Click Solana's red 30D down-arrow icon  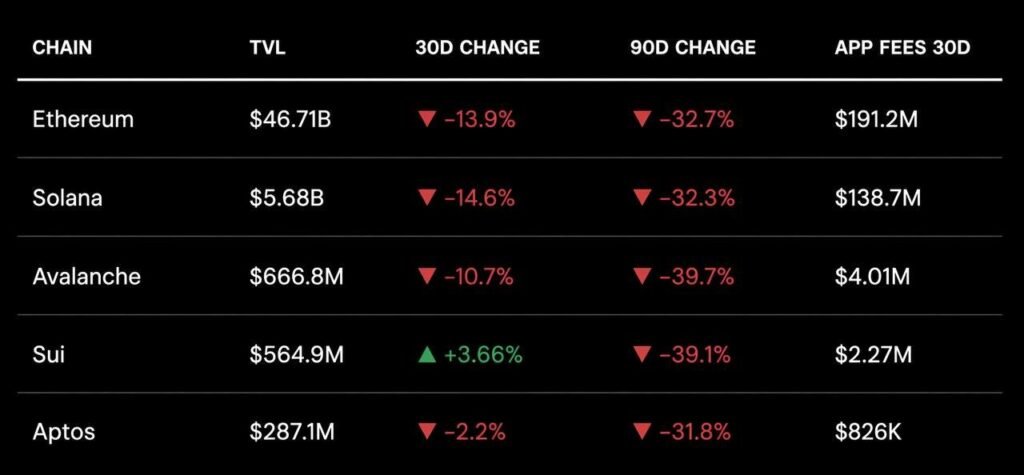(427, 198)
